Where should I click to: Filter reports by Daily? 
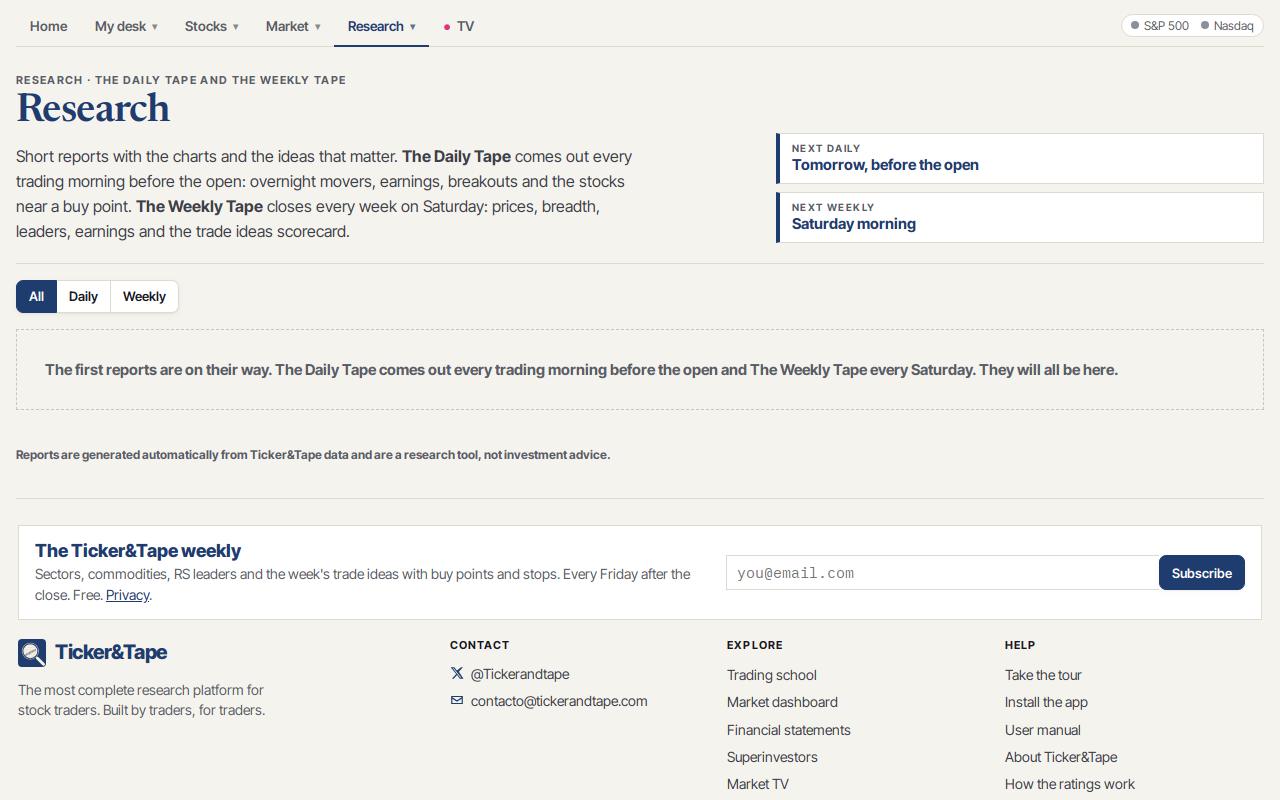click(83, 296)
